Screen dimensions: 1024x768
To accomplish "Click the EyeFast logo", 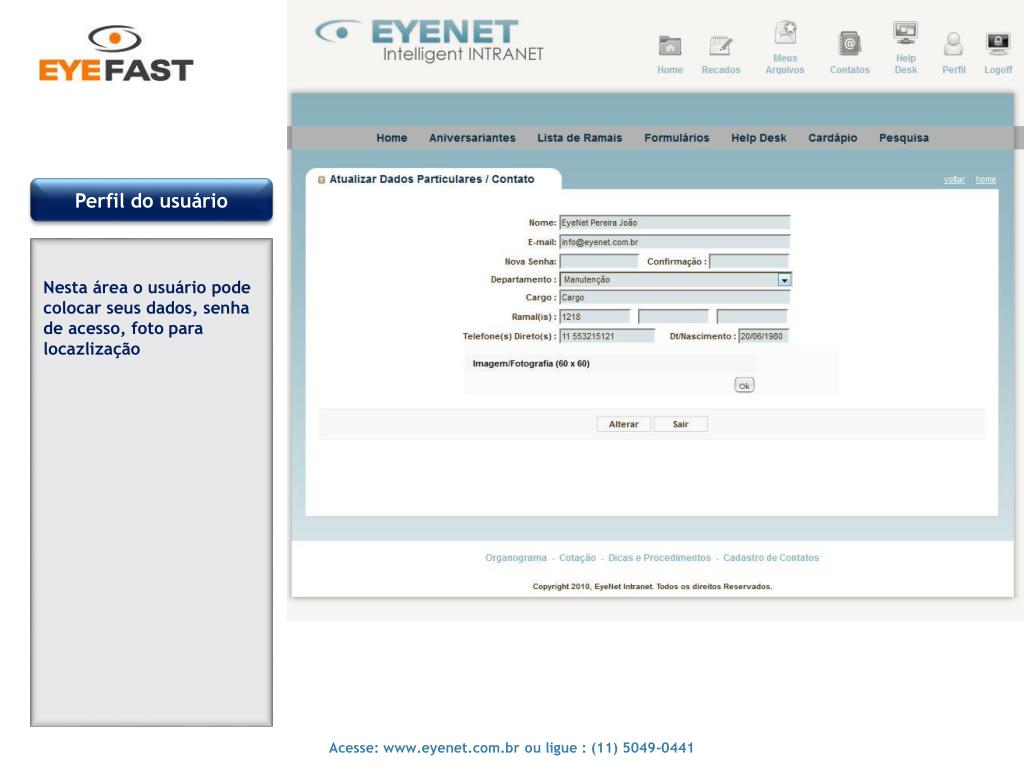I will tap(116, 54).
